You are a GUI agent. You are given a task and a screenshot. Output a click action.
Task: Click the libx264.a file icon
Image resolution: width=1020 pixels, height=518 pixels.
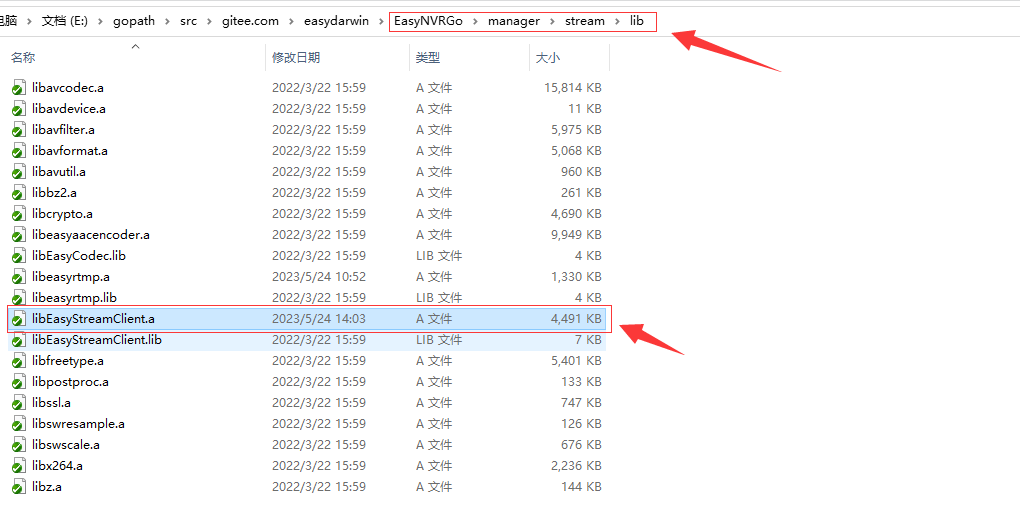(x=19, y=466)
